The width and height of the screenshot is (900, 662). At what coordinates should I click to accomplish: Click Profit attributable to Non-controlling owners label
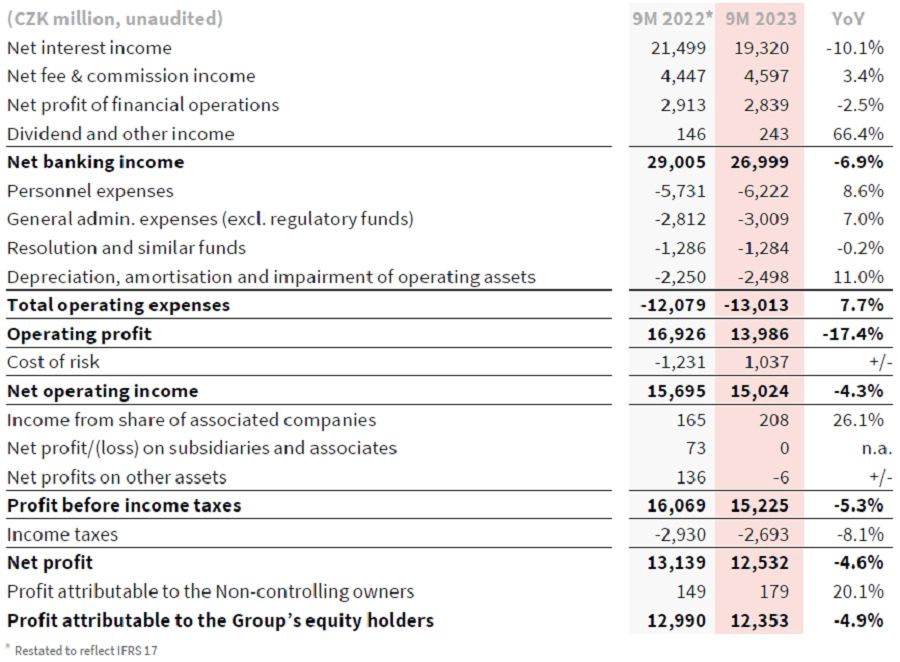point(211,591)
